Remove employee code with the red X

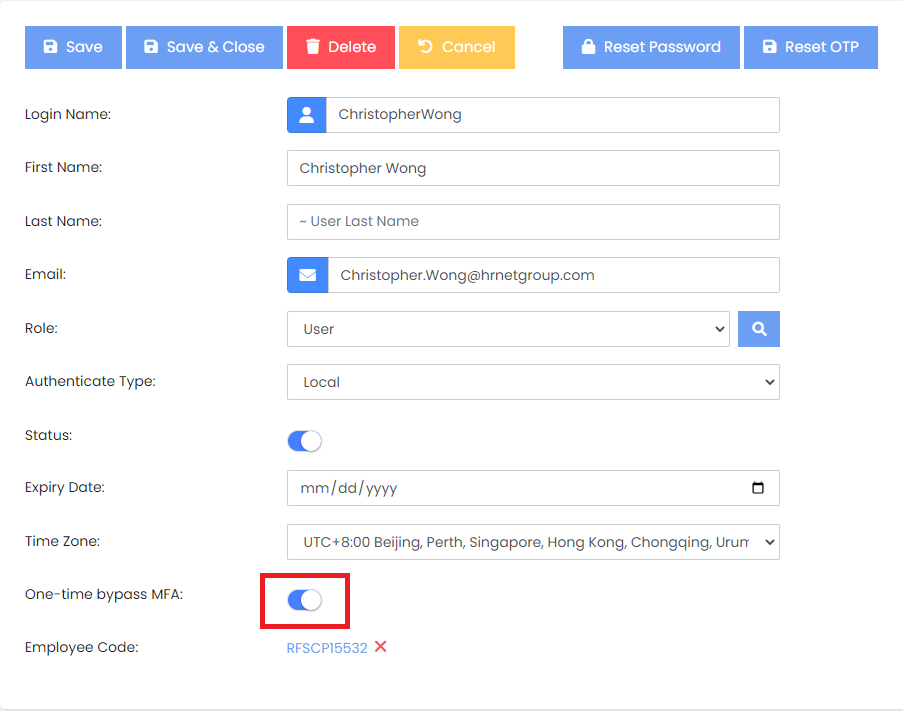pos(381,647)
